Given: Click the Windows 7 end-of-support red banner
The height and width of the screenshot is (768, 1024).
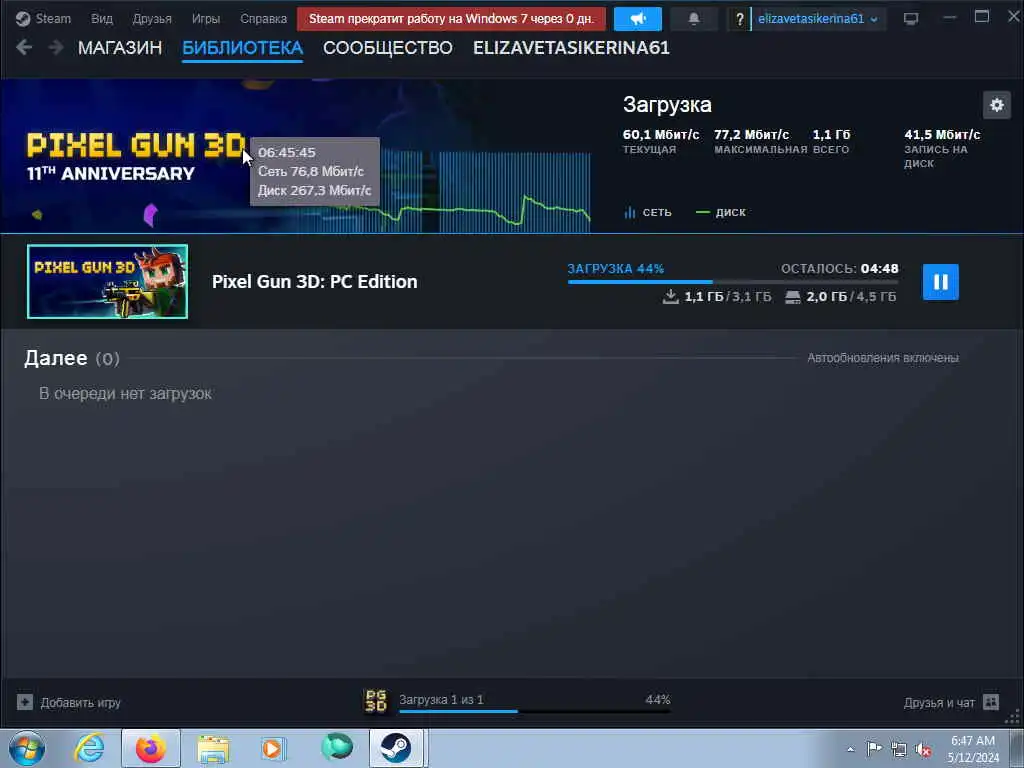Looking at the screenshot, I should point(451,19).
